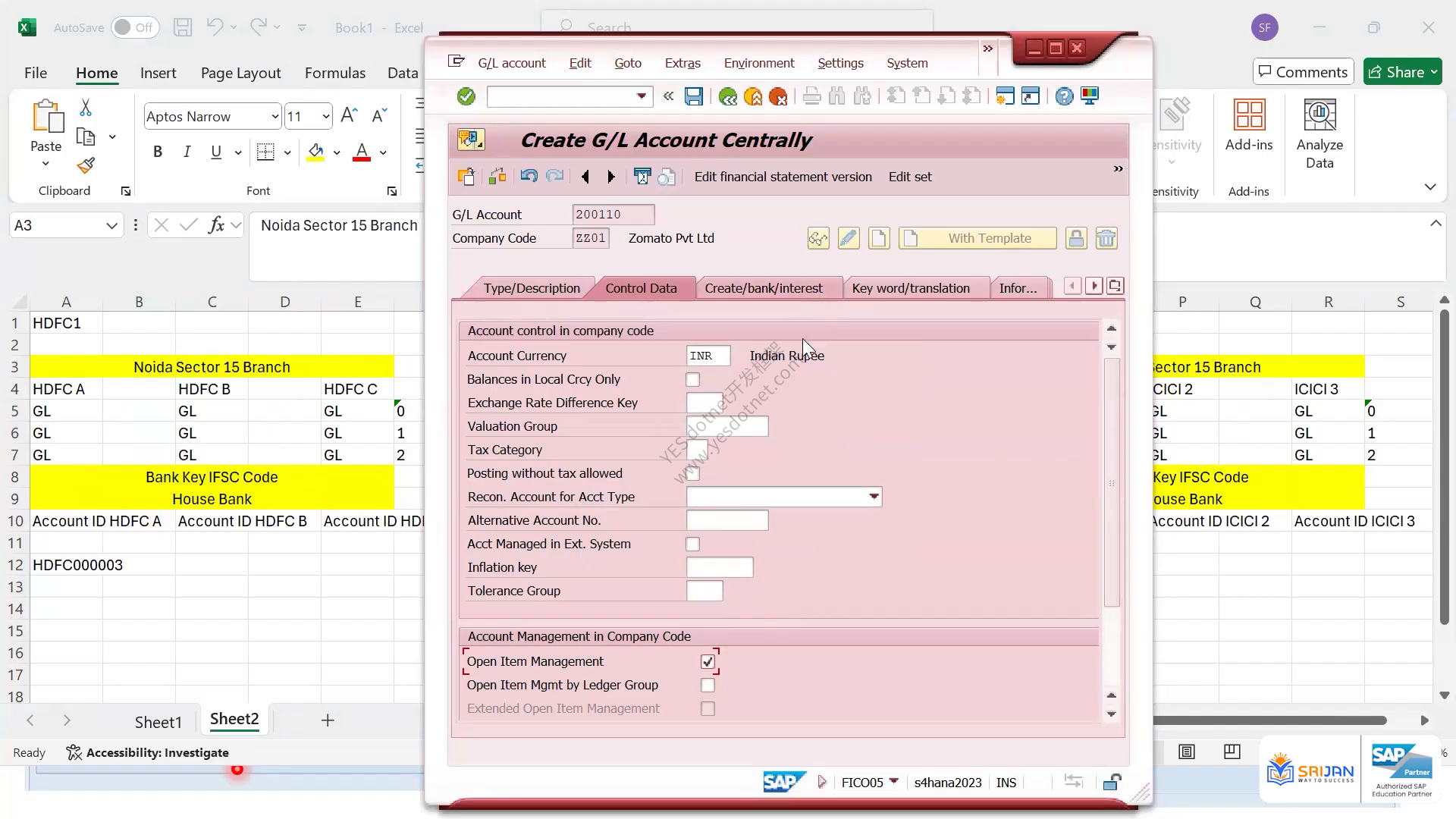Click the Delete trash can icon
1456x819 pixels.
click(x=1106, y=238)
